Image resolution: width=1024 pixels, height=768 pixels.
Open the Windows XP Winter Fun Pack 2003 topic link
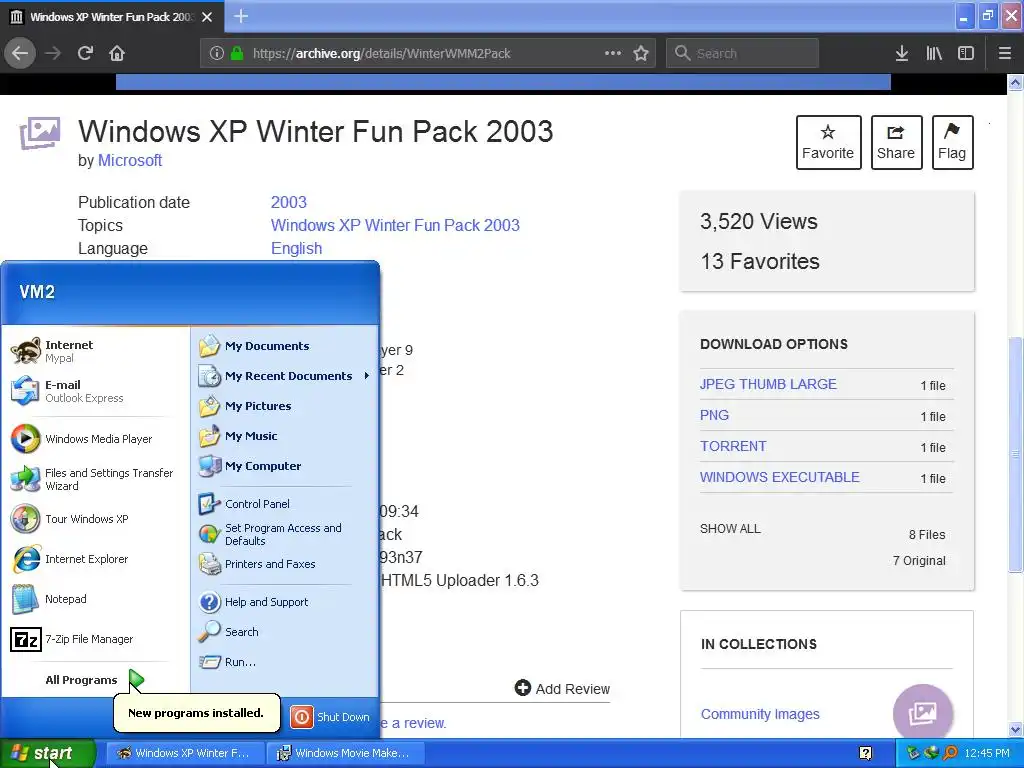point(395,225)
